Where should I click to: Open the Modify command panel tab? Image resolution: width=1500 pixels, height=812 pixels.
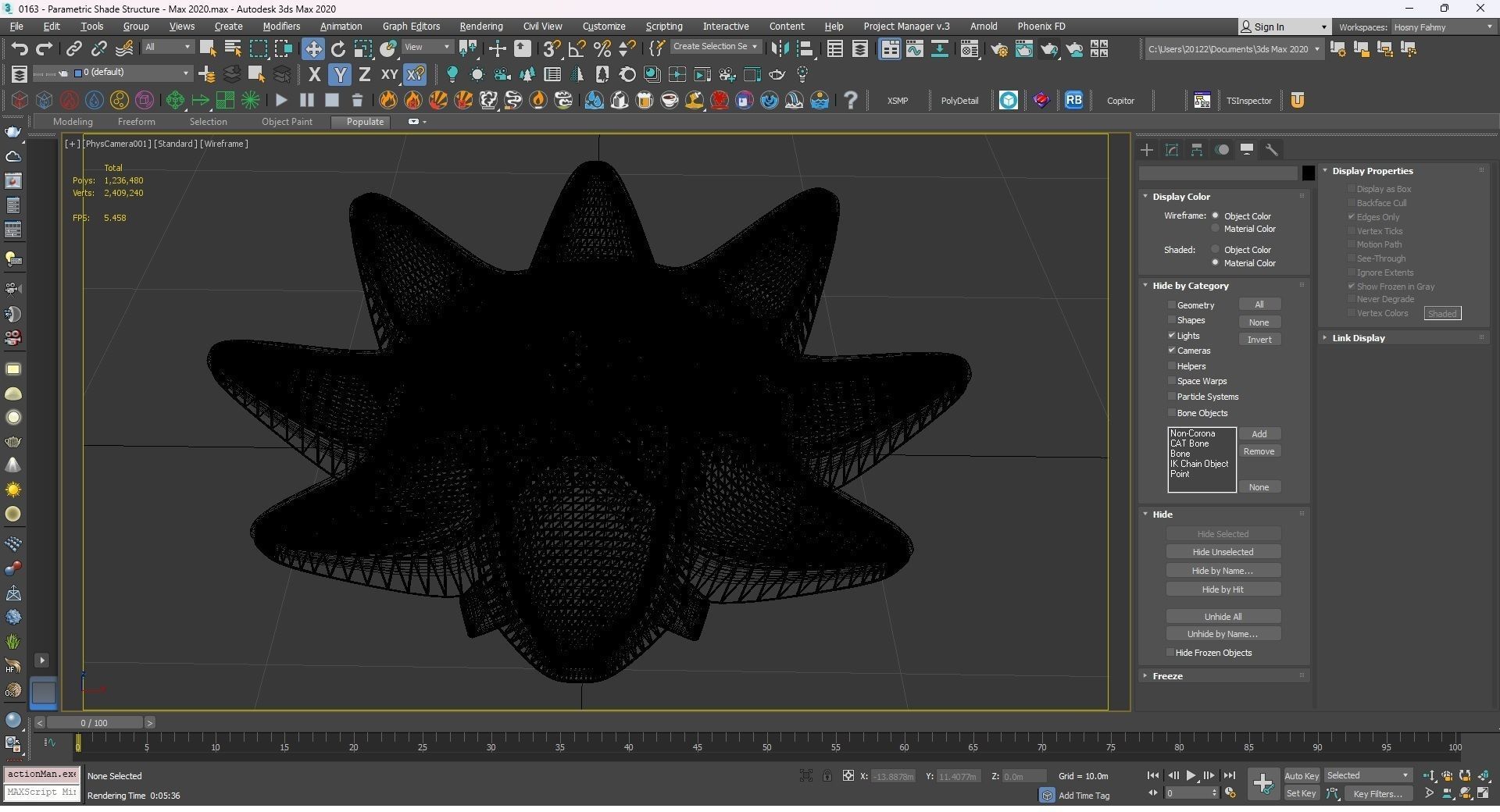coord(1172,150)
